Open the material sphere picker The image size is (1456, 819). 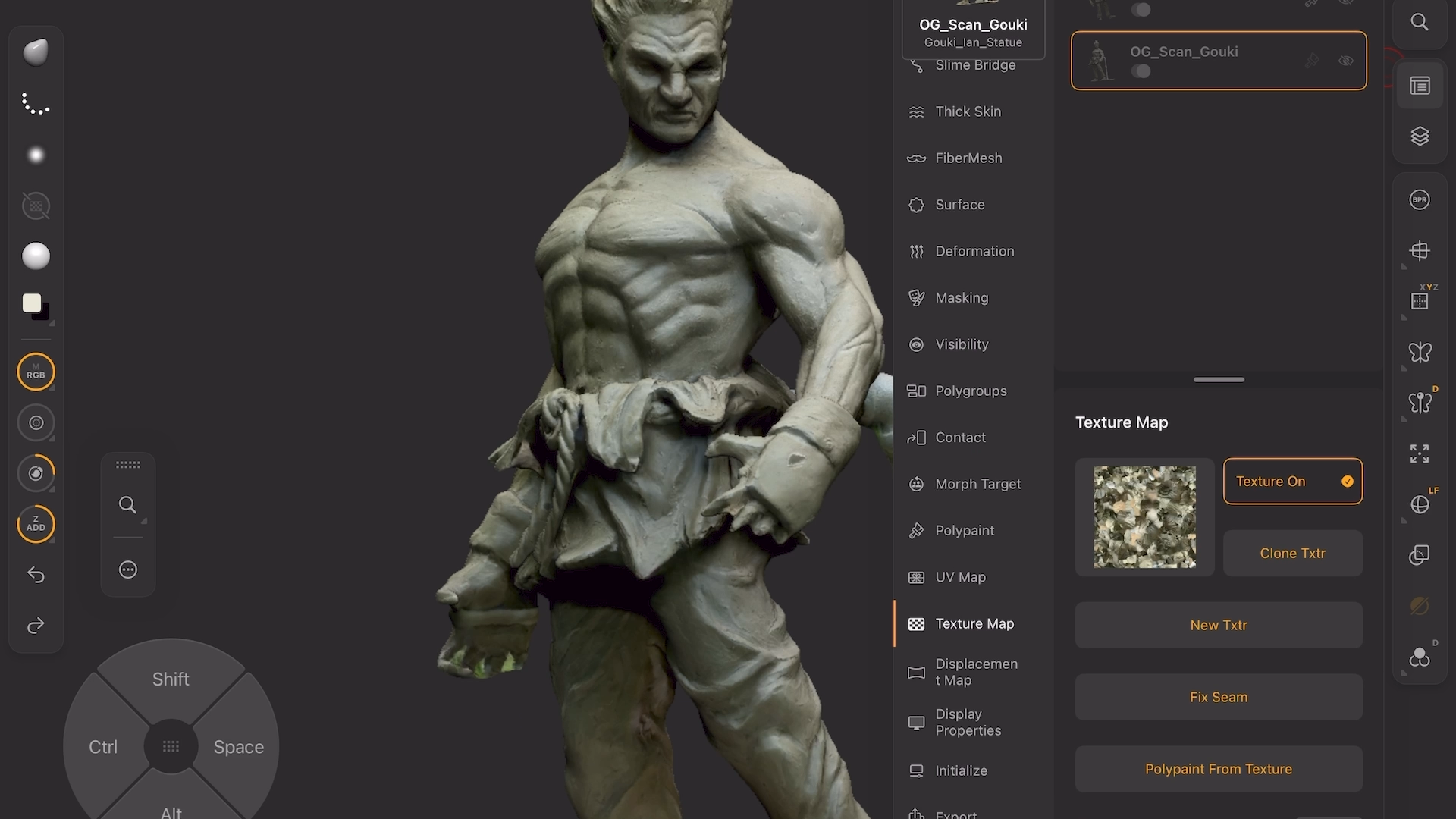coord(36,256)
